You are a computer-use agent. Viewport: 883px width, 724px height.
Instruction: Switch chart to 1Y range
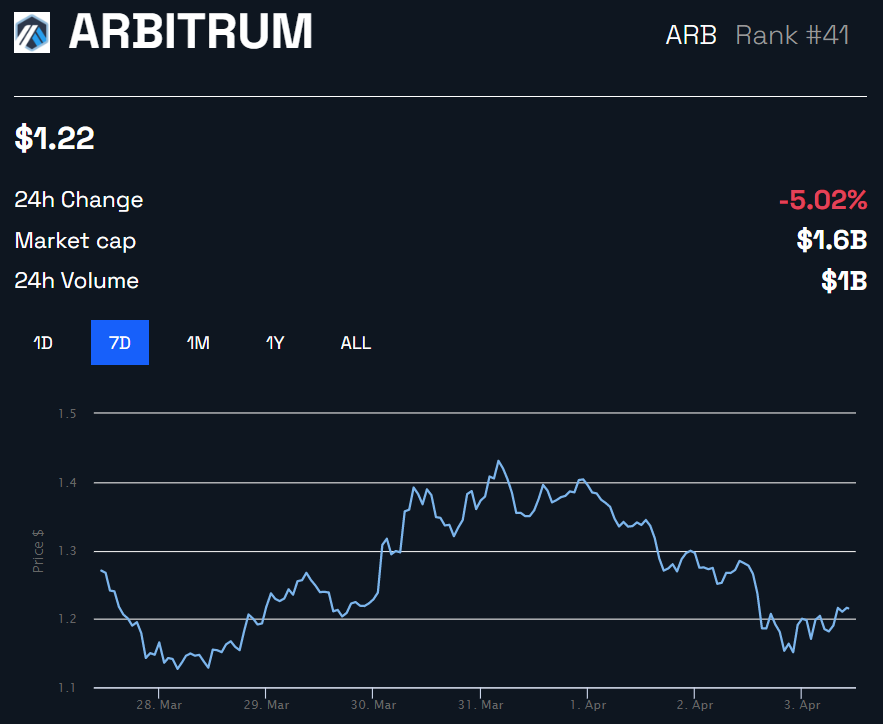(275, 342)
